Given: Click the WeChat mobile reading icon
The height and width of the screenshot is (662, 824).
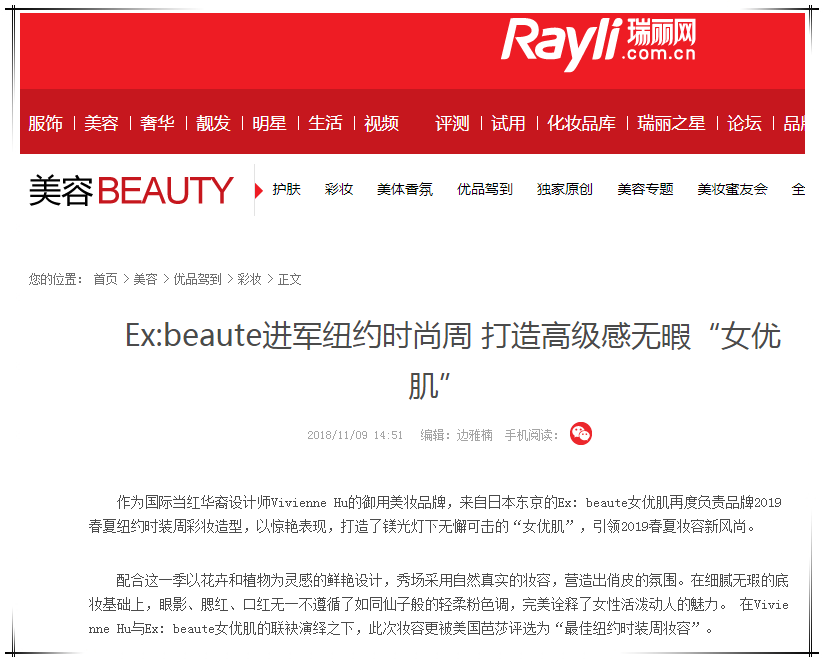Looking at the screenshot, I should 581,434.
